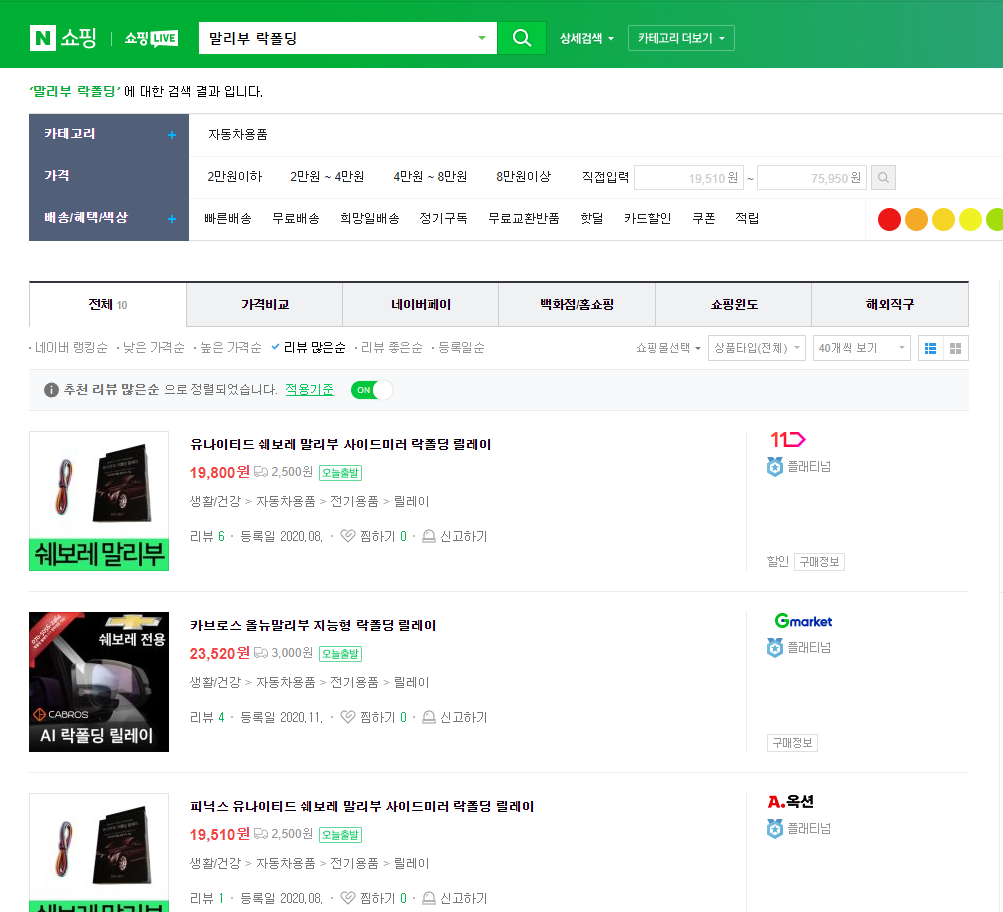
Task: Click plus icon next to 배송/혜택/색상
Action: click(171, 219)
